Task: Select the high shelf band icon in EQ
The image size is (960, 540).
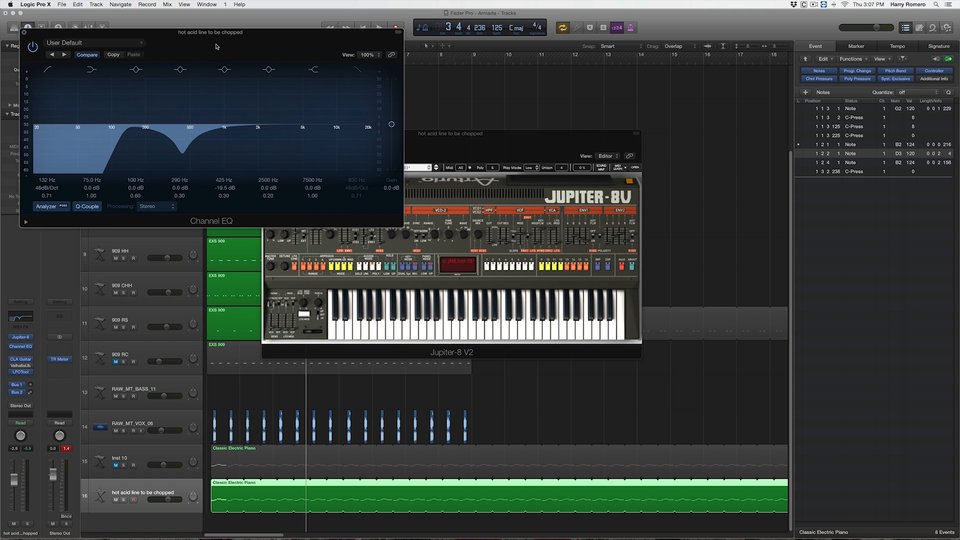Action: click(313, 69)
